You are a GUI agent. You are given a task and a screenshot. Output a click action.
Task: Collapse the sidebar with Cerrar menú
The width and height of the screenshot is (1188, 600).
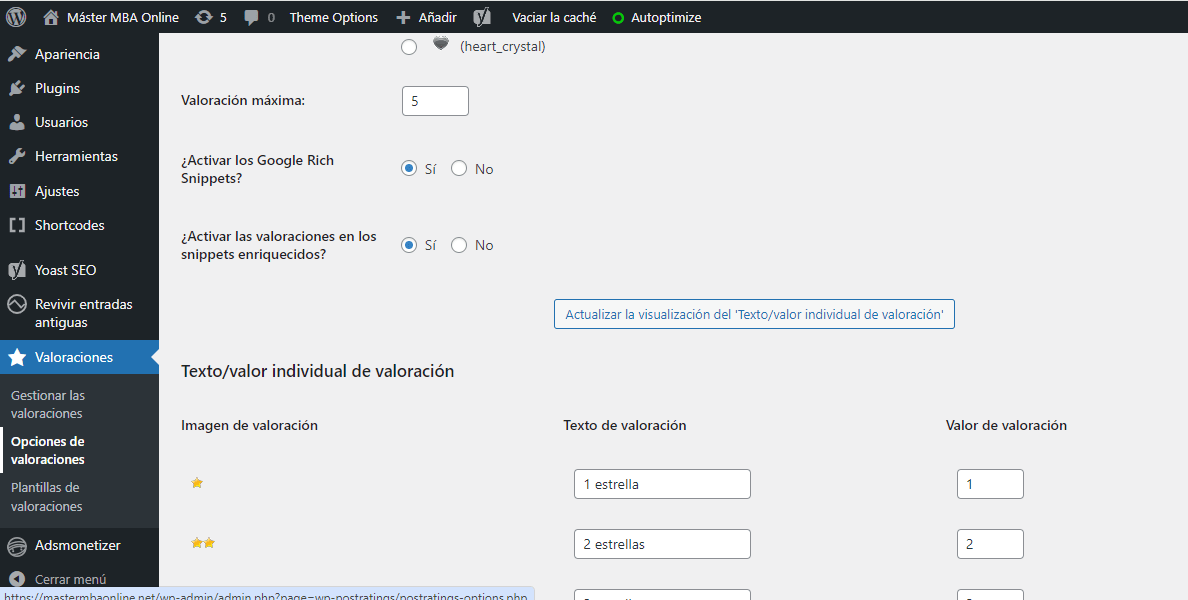pyautogui.click(x=70, y=579)
